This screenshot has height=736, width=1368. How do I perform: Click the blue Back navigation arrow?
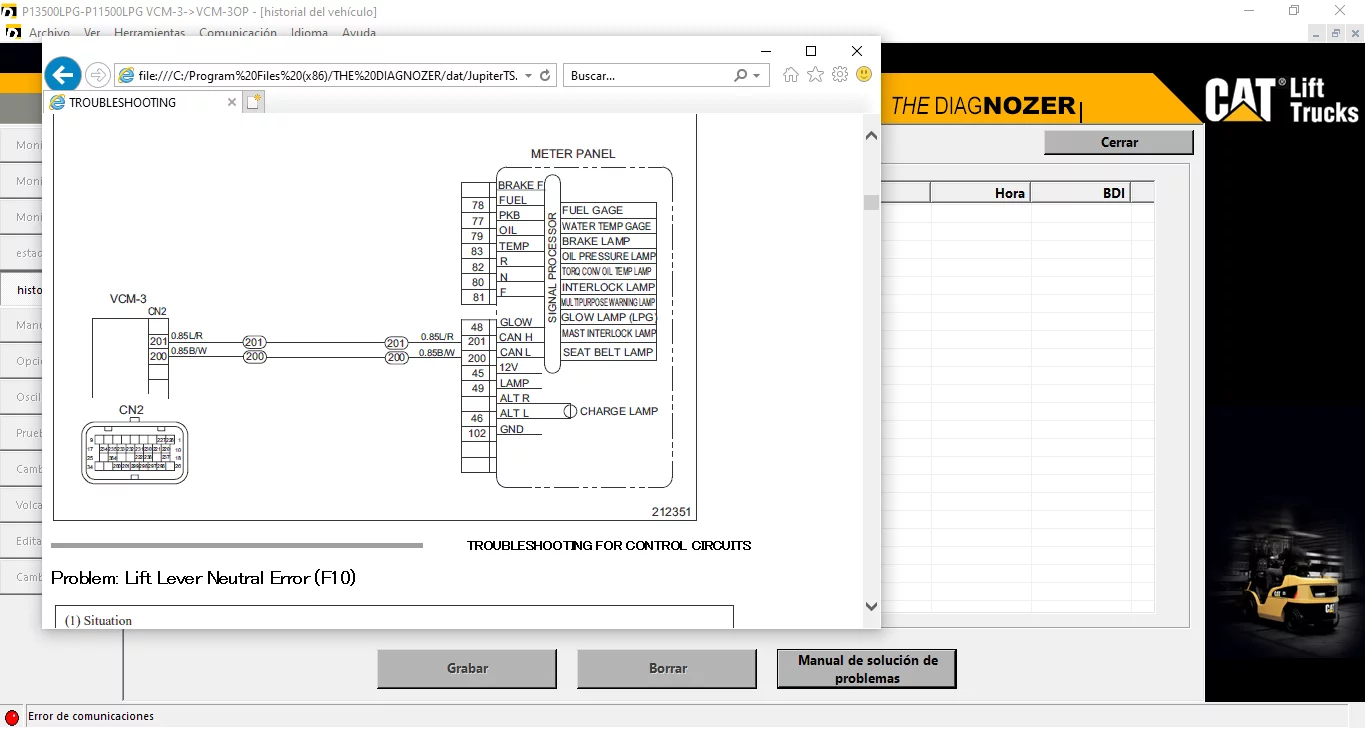(62, 74)
